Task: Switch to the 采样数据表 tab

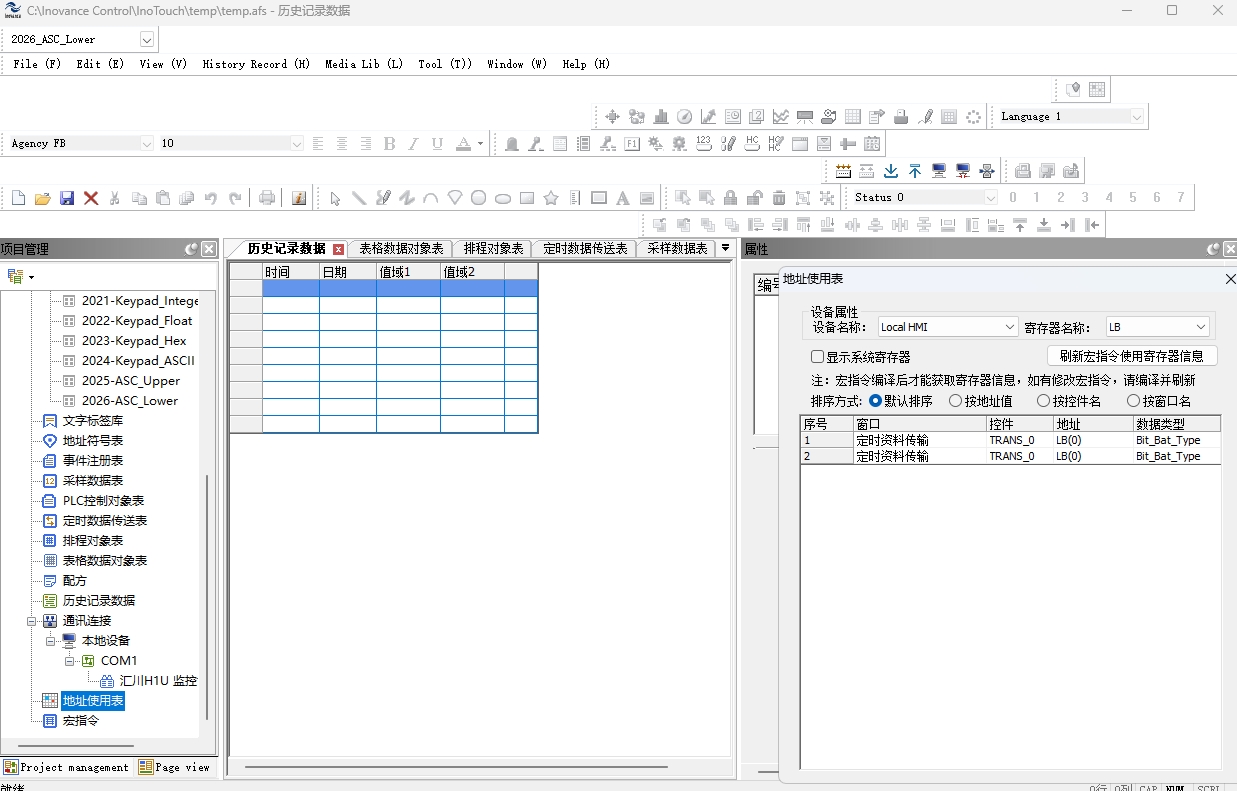Action: click(677, 249)
